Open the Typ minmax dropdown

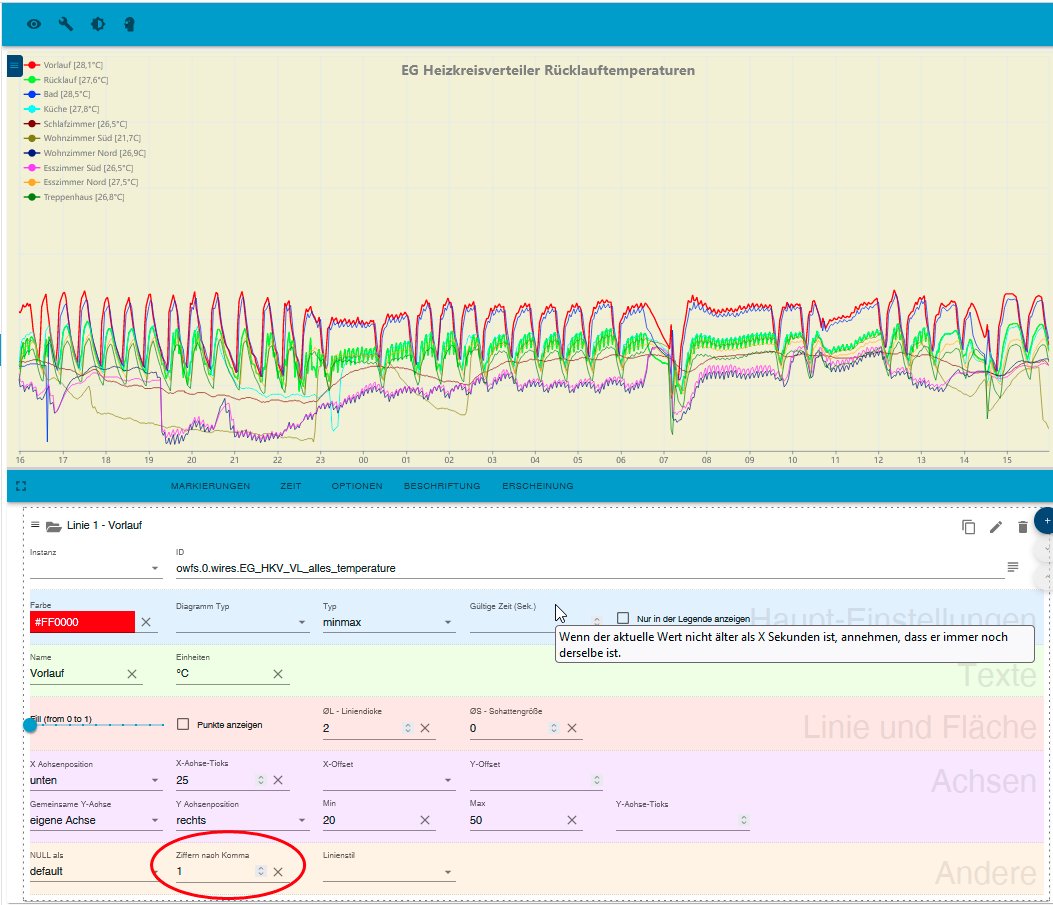coord(388,622)
